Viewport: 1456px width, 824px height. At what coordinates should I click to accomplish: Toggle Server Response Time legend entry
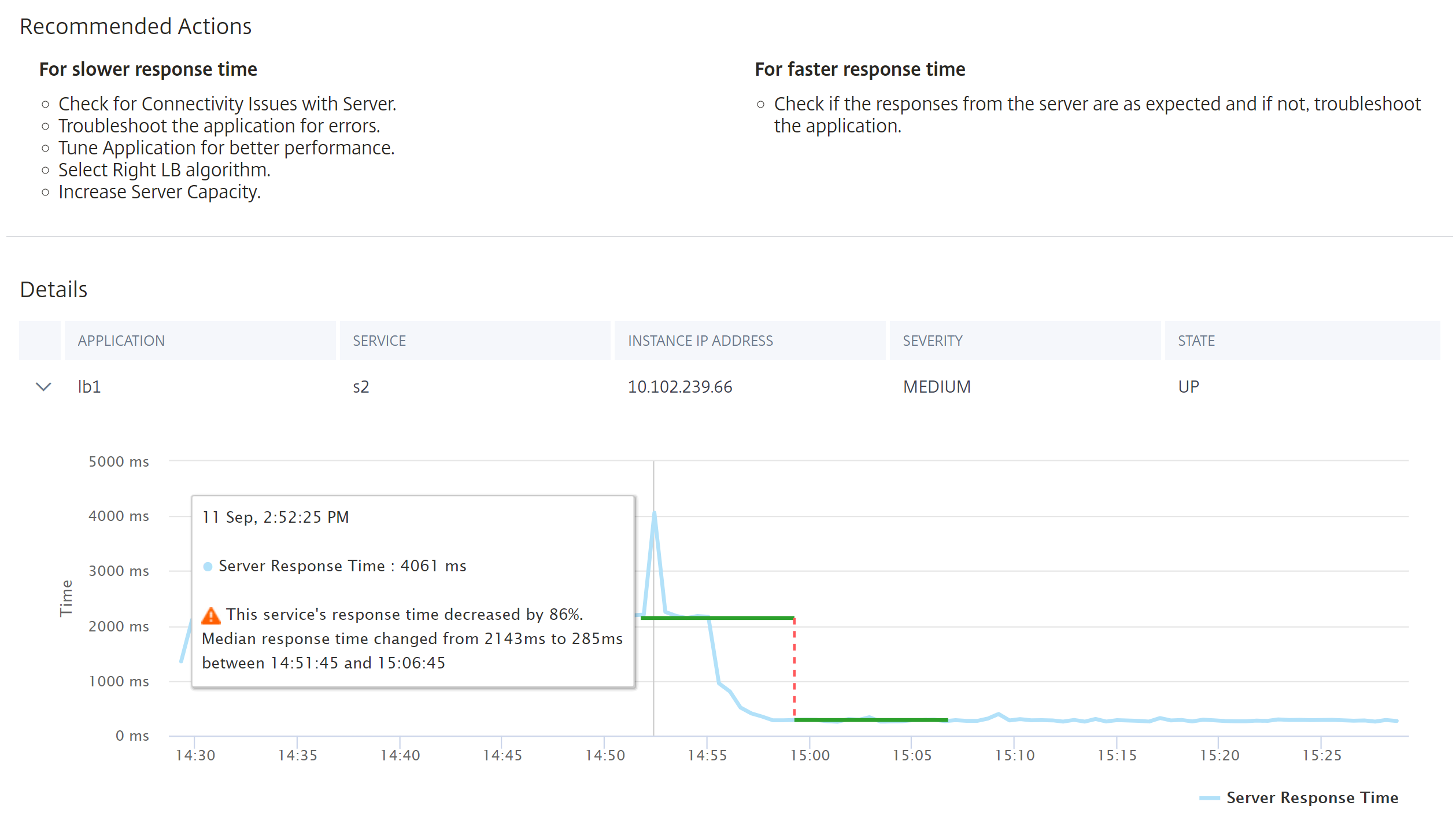(x=1299, y=797)
